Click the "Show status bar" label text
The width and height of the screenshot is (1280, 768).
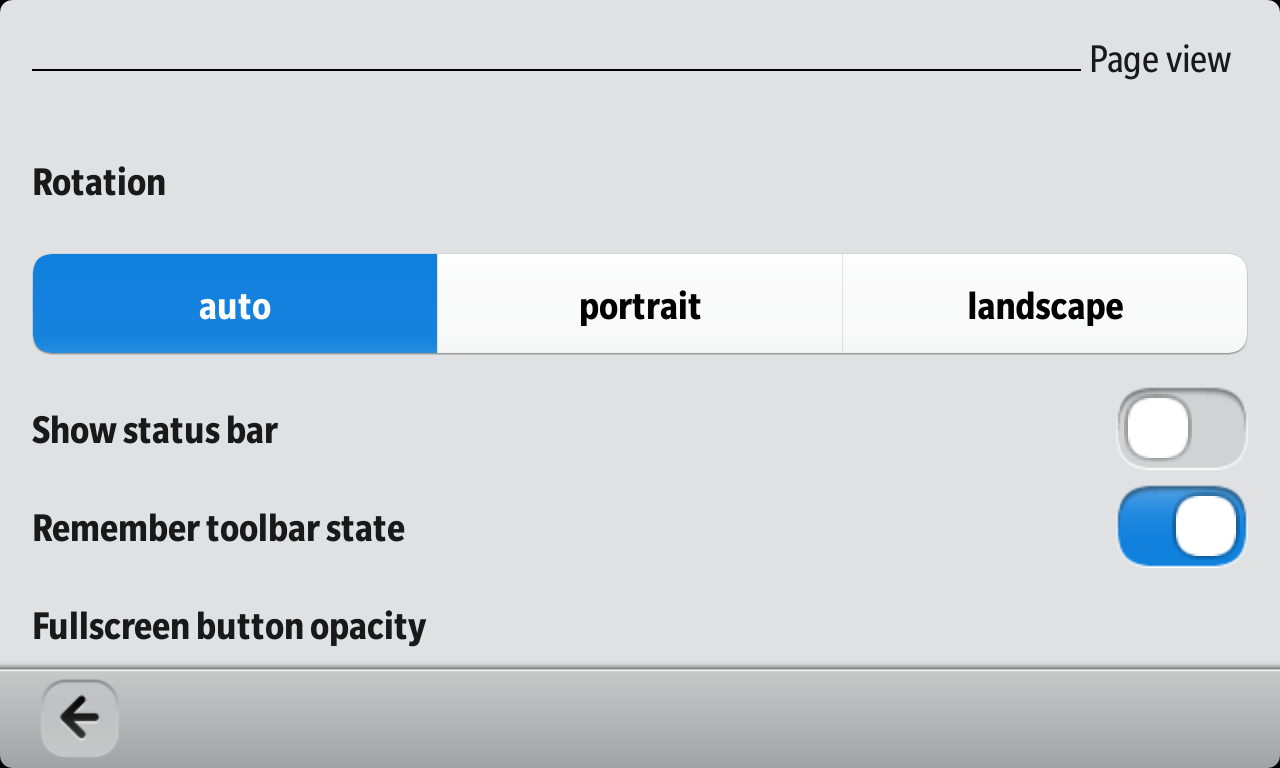click(x=155, y=430)
